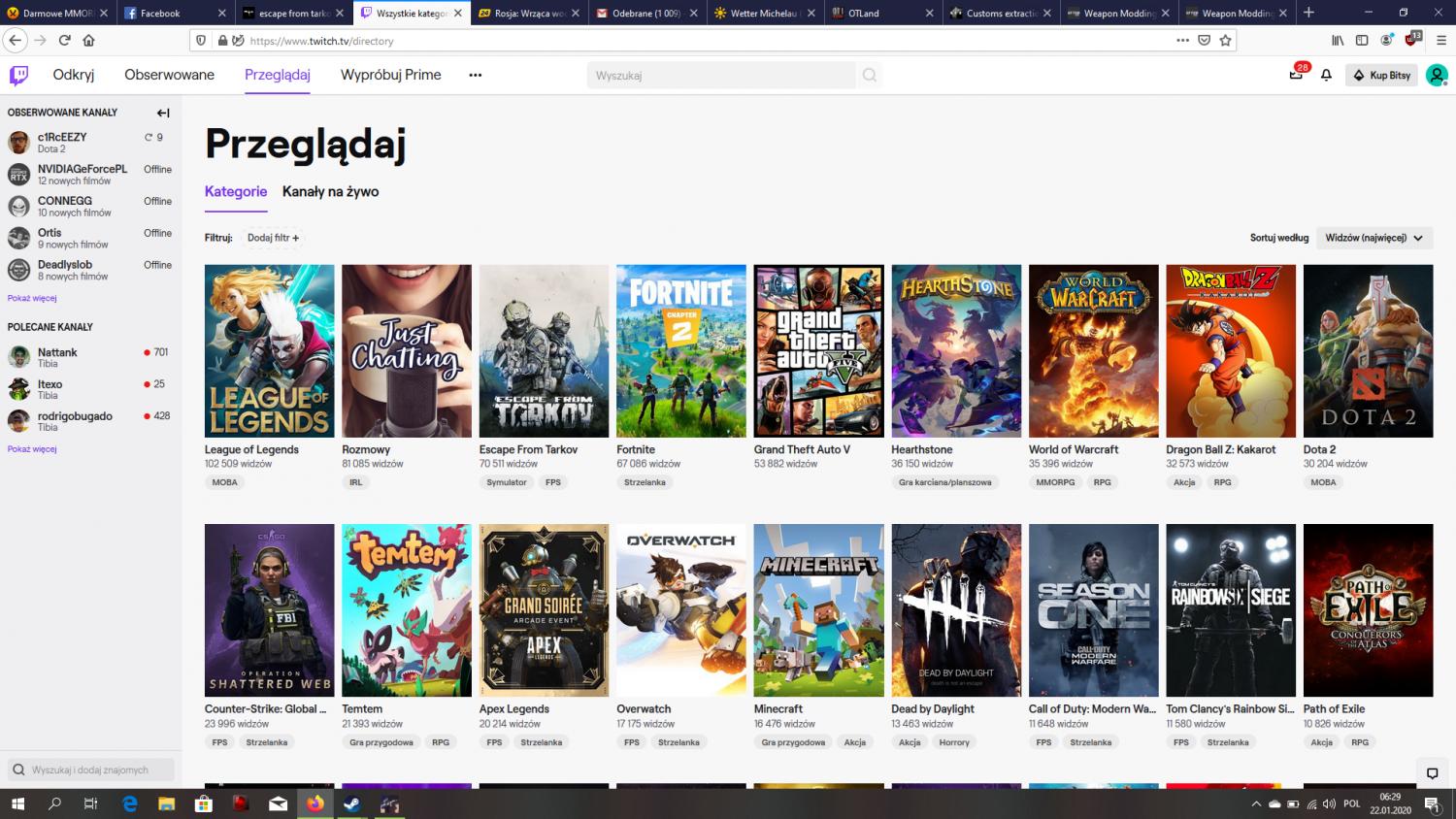Image resolution: width=1456 pixels, height=819 pixels.
Task: Click the Dodaj filtr tag button
Action: click(x=273, y=238)
